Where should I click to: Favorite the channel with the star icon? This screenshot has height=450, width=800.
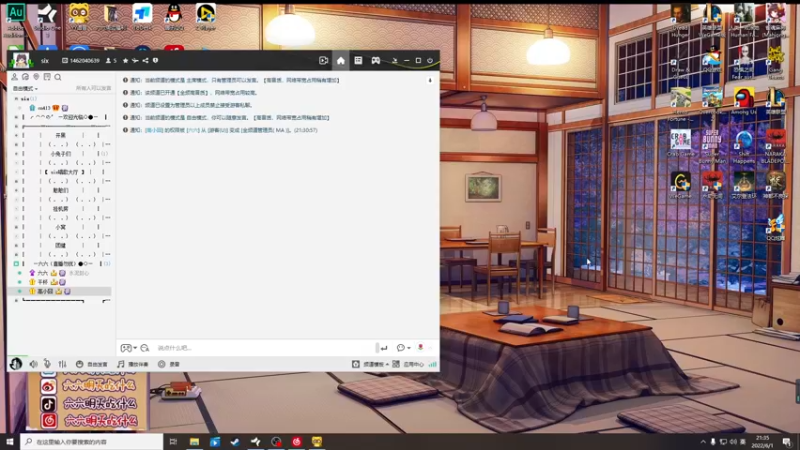click(126, 60)
